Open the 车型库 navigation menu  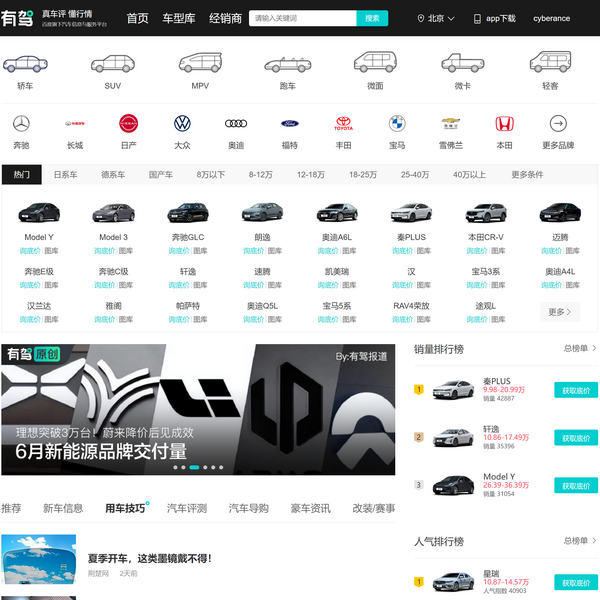click(179, 18)
